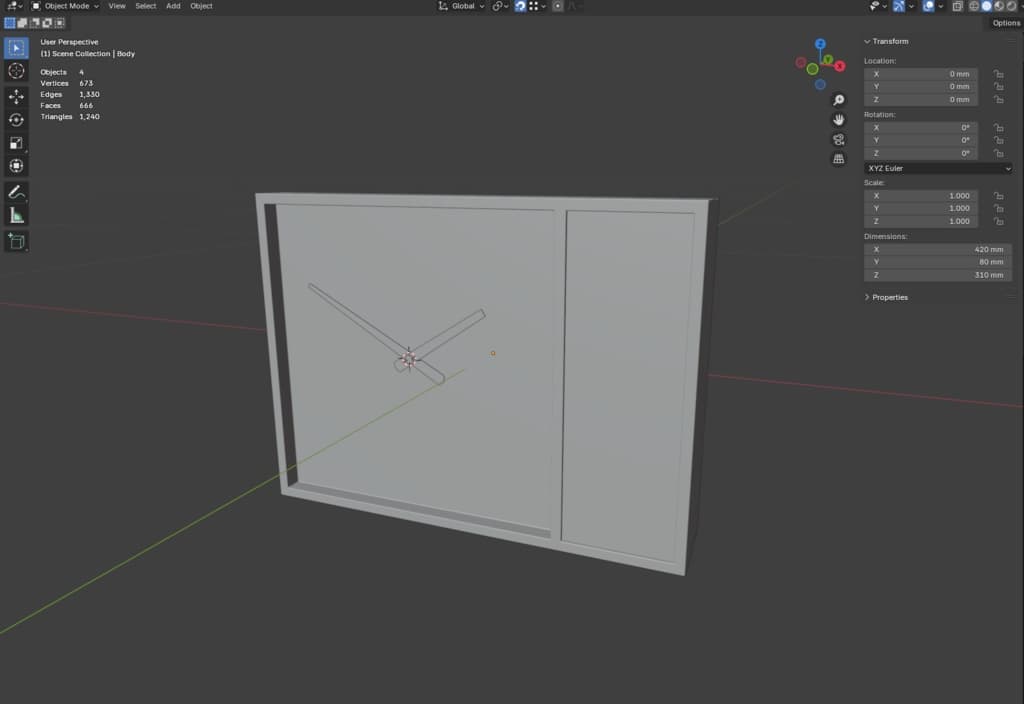This screenshot has width=1024, height=704.
Task: Open the View menu
Action: tap(117, 6)
